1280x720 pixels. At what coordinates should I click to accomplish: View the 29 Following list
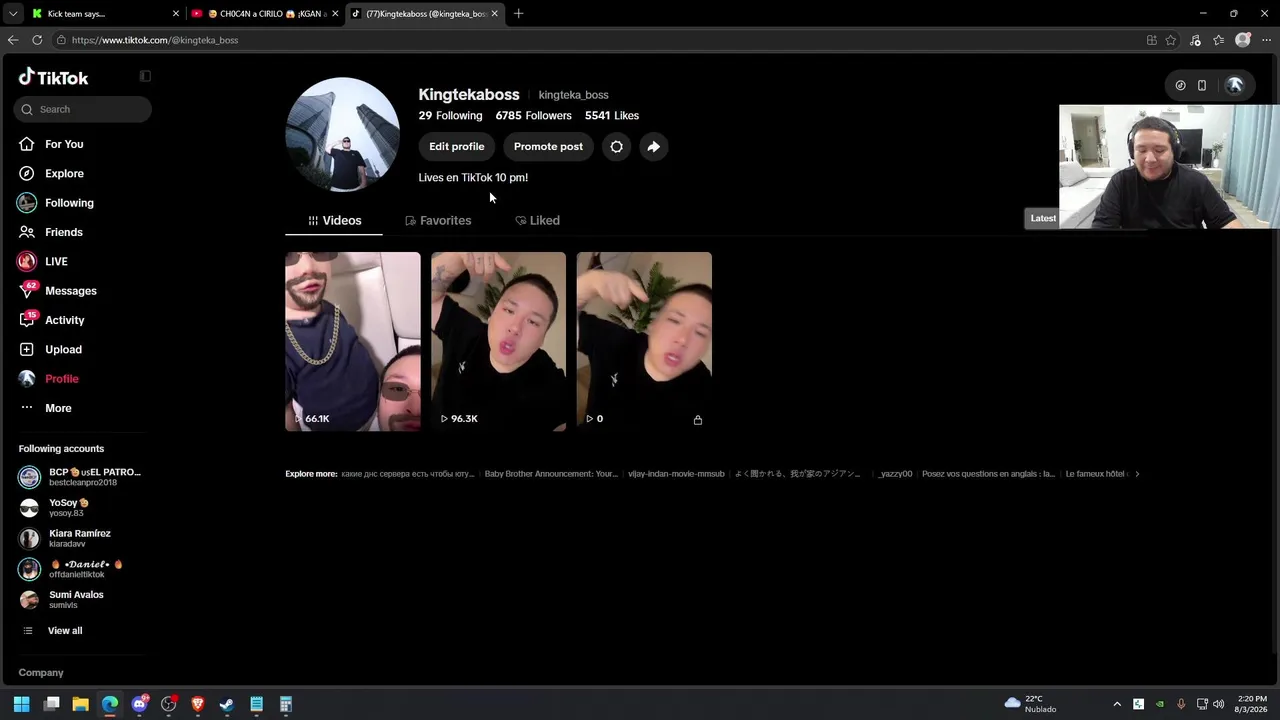coord(450,116)
